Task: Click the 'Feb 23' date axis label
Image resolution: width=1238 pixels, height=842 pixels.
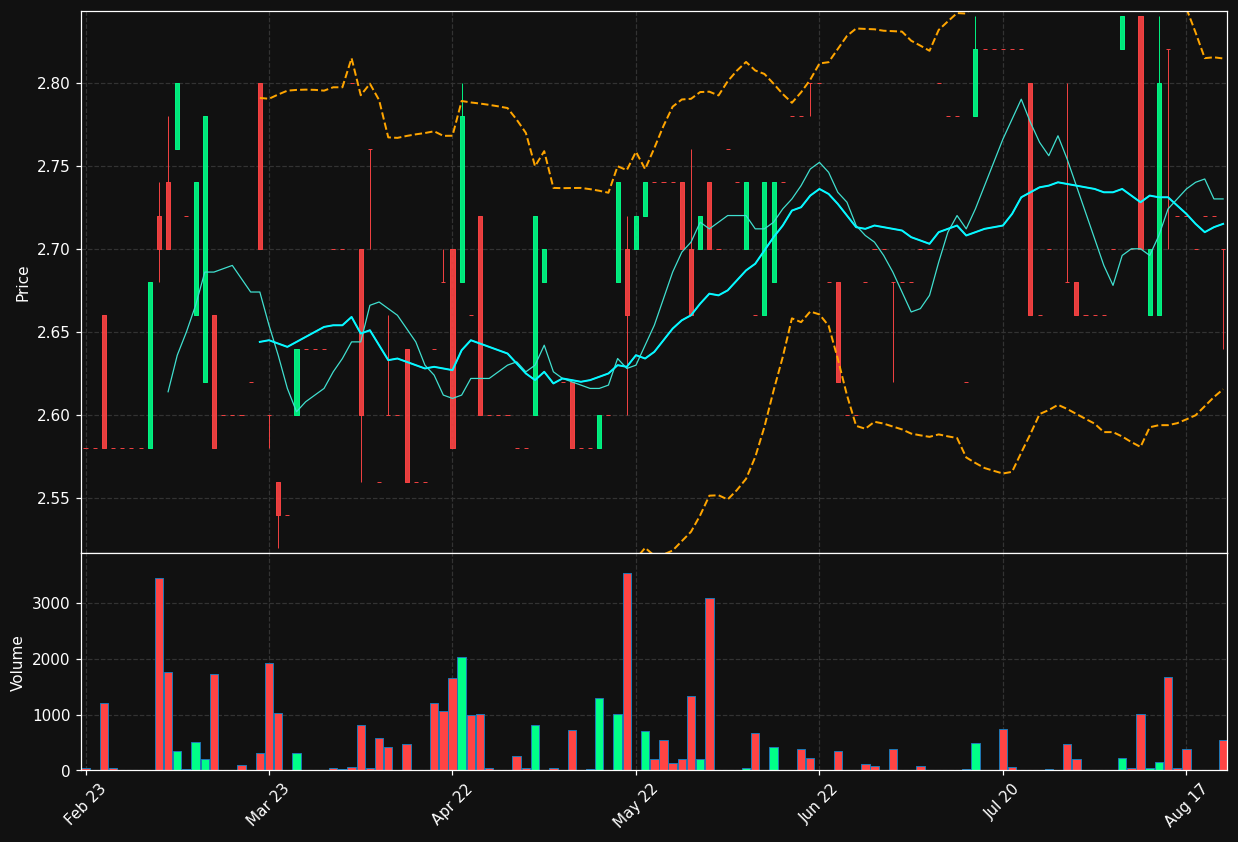Action: [85, 804]
